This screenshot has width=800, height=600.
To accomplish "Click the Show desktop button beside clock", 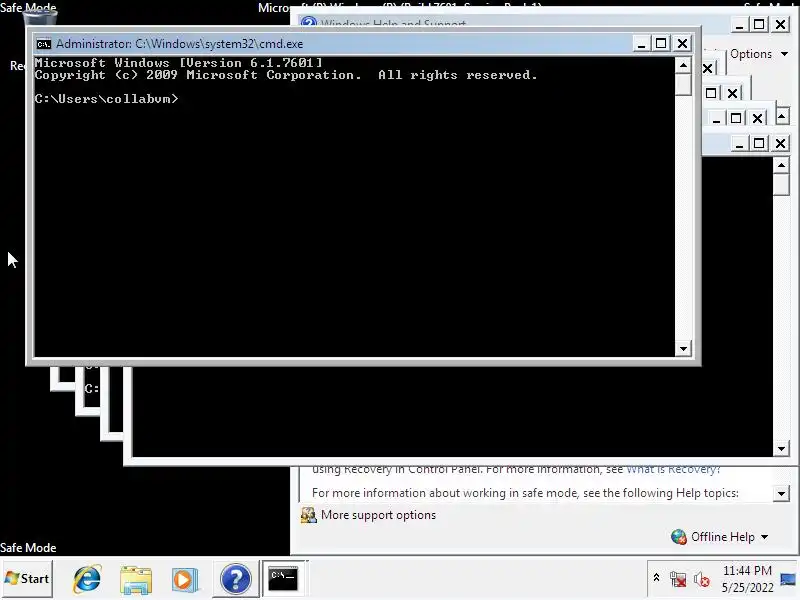I will pyautogui.click(x=788, y=579).
